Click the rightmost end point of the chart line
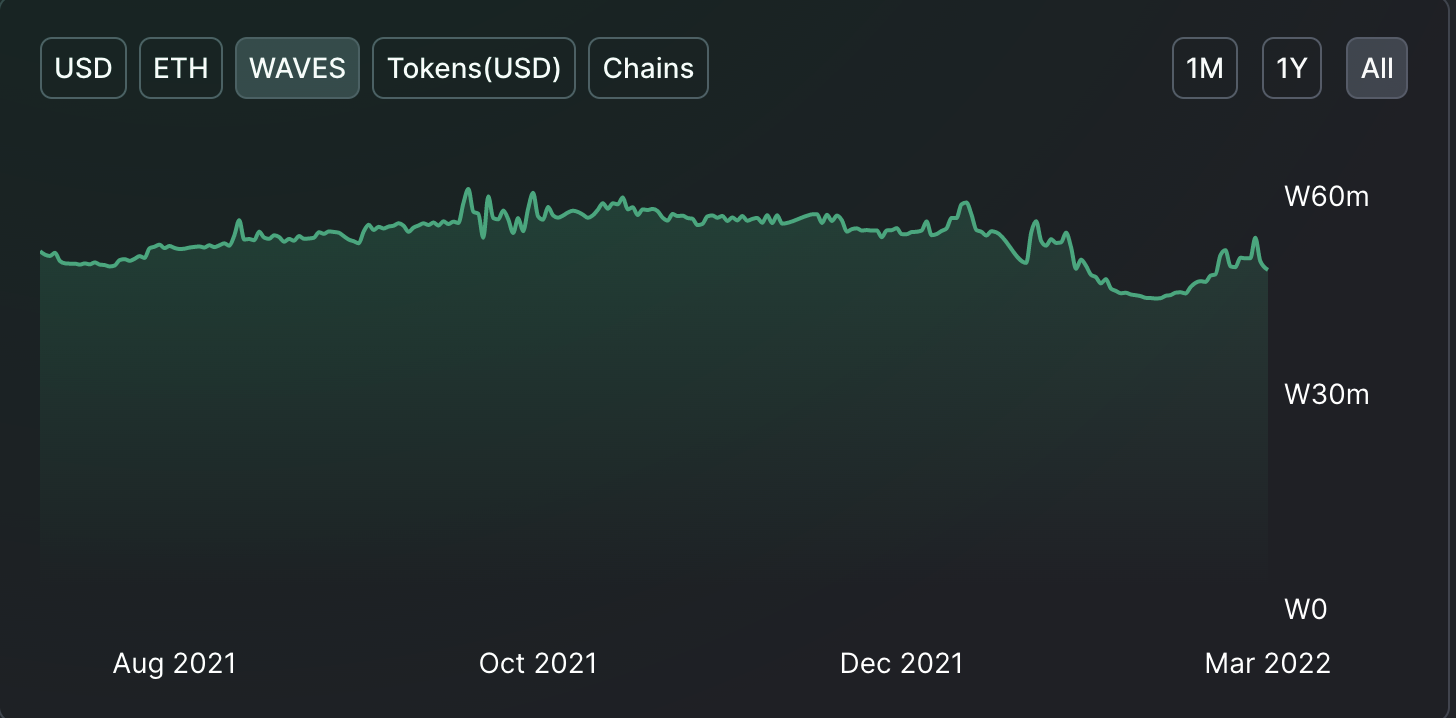1456x718 pixels. (x=1267, y=268)
